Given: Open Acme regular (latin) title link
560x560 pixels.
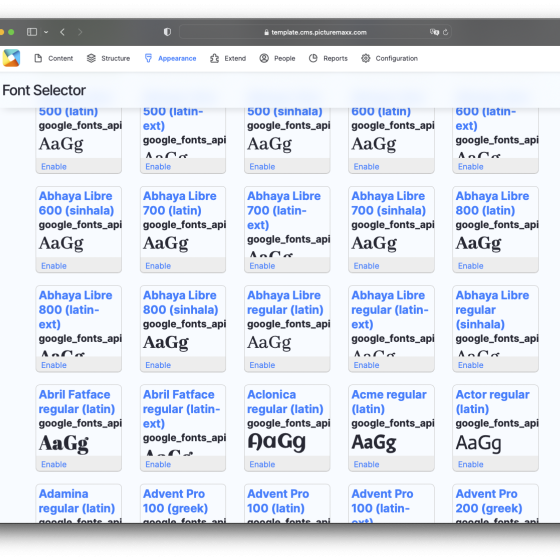Looking at the screenshot, I should tap(389, 402).
